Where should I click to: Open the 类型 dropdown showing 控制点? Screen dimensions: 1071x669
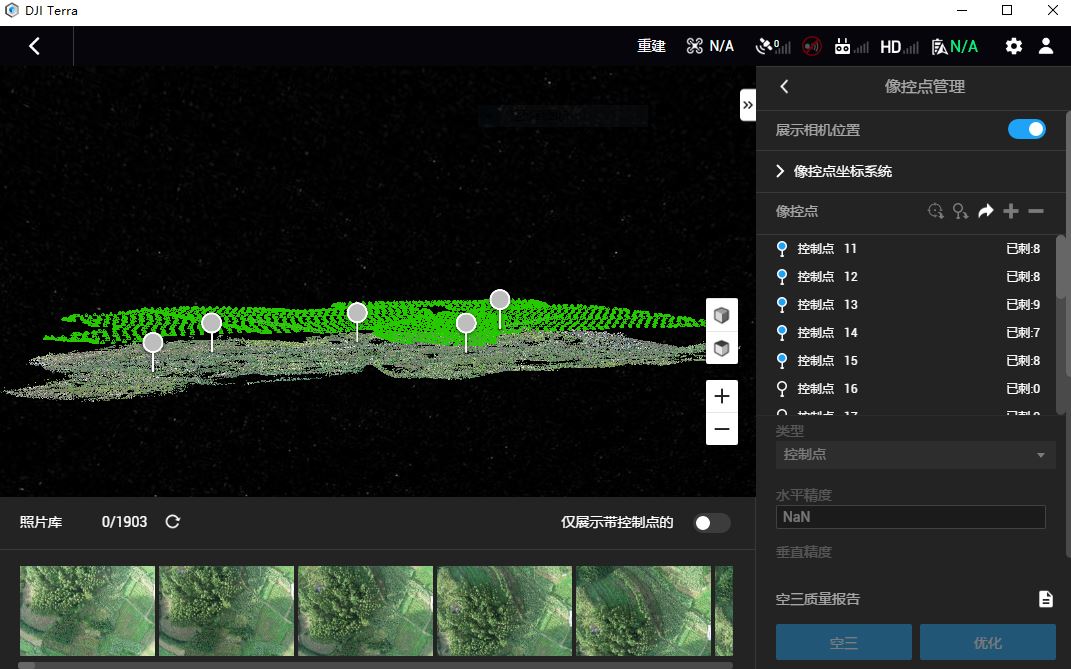click(x=915, y=454)
